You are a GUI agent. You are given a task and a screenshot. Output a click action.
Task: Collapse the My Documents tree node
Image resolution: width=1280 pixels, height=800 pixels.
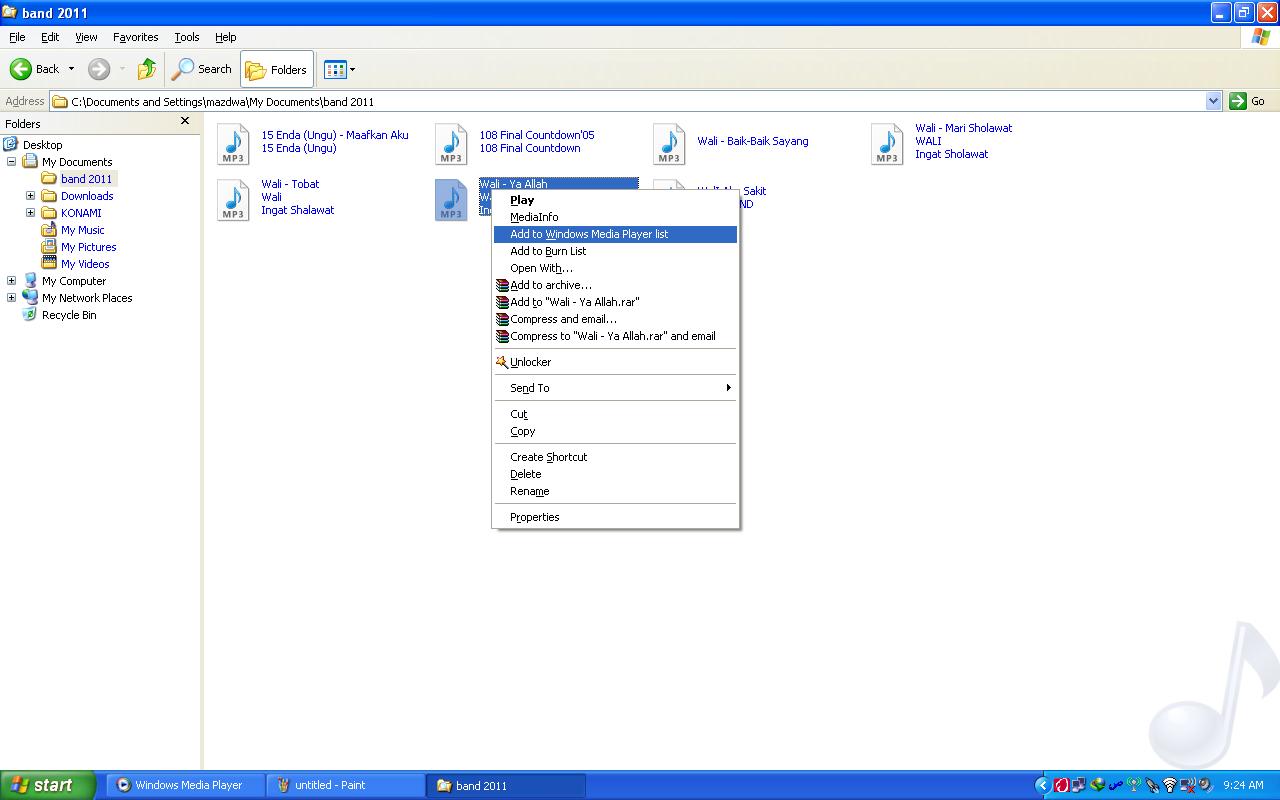[12, 162]
